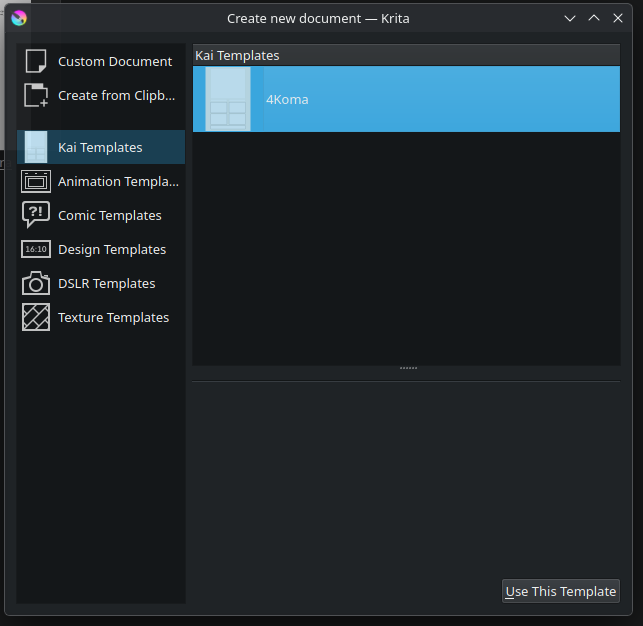Grab the splitter handle below template list
This screenshot has width=643, height=626.
[407, 368]
